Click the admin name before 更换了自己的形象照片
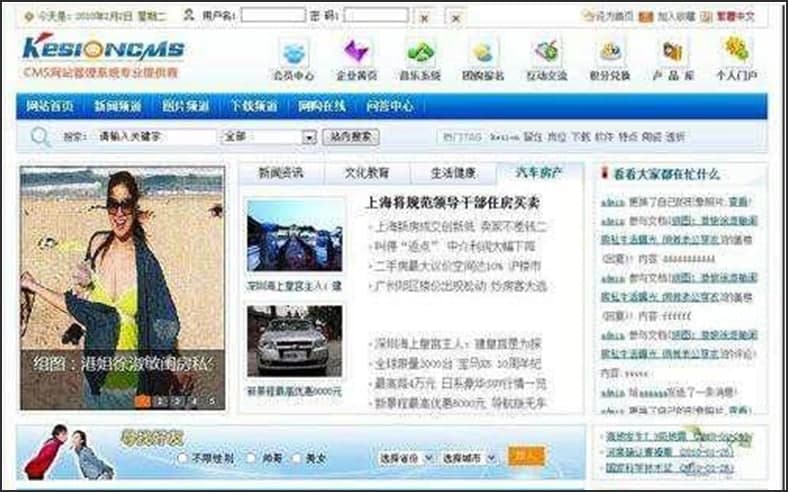 click(x=613, y=202)
